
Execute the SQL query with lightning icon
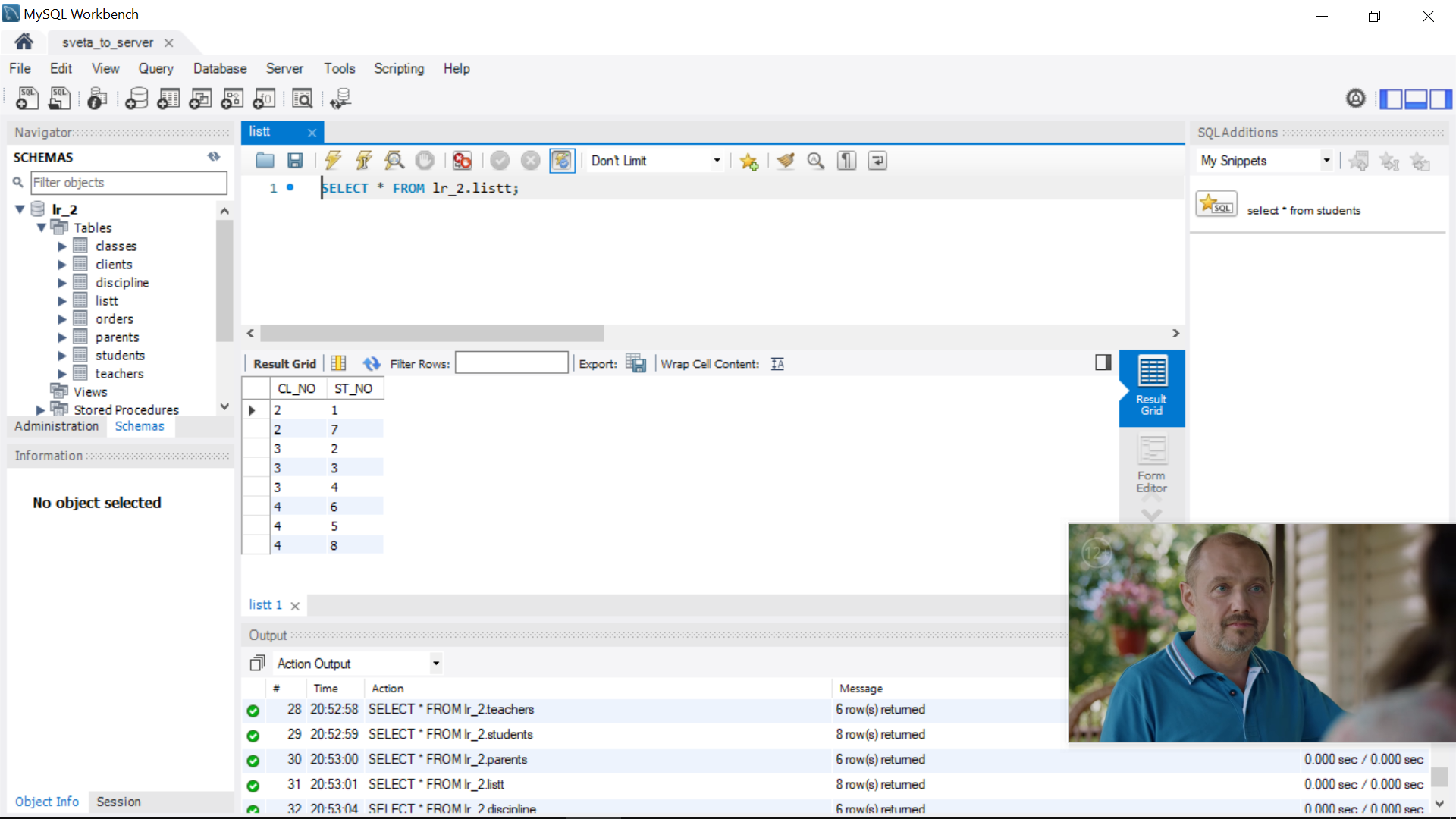tap(332, 160)
